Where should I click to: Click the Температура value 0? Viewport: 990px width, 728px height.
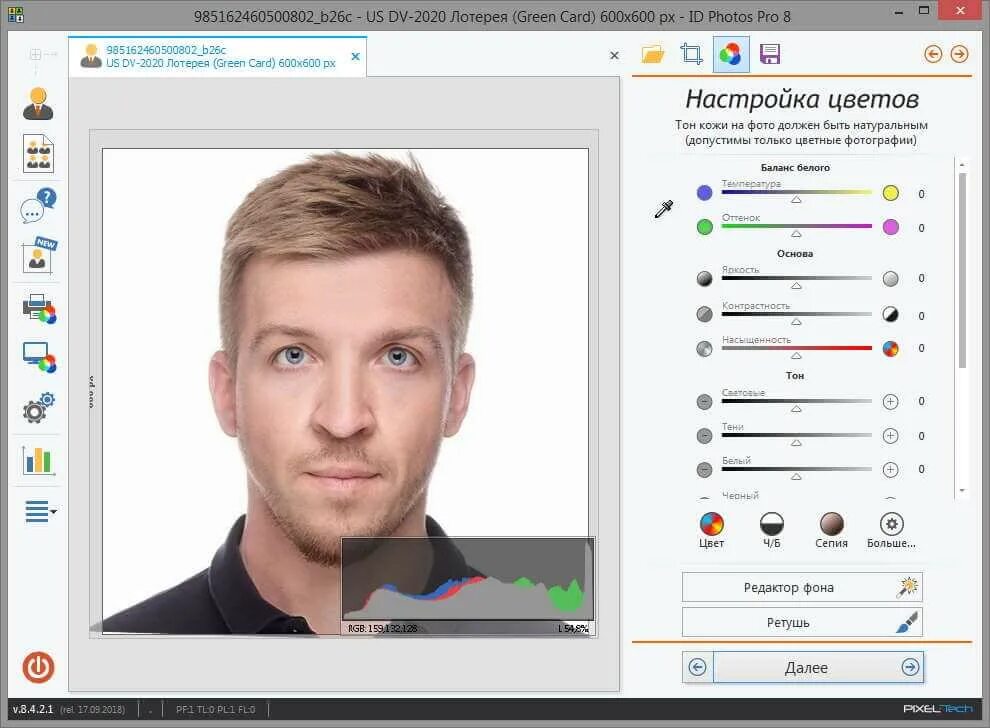[921, 194]
